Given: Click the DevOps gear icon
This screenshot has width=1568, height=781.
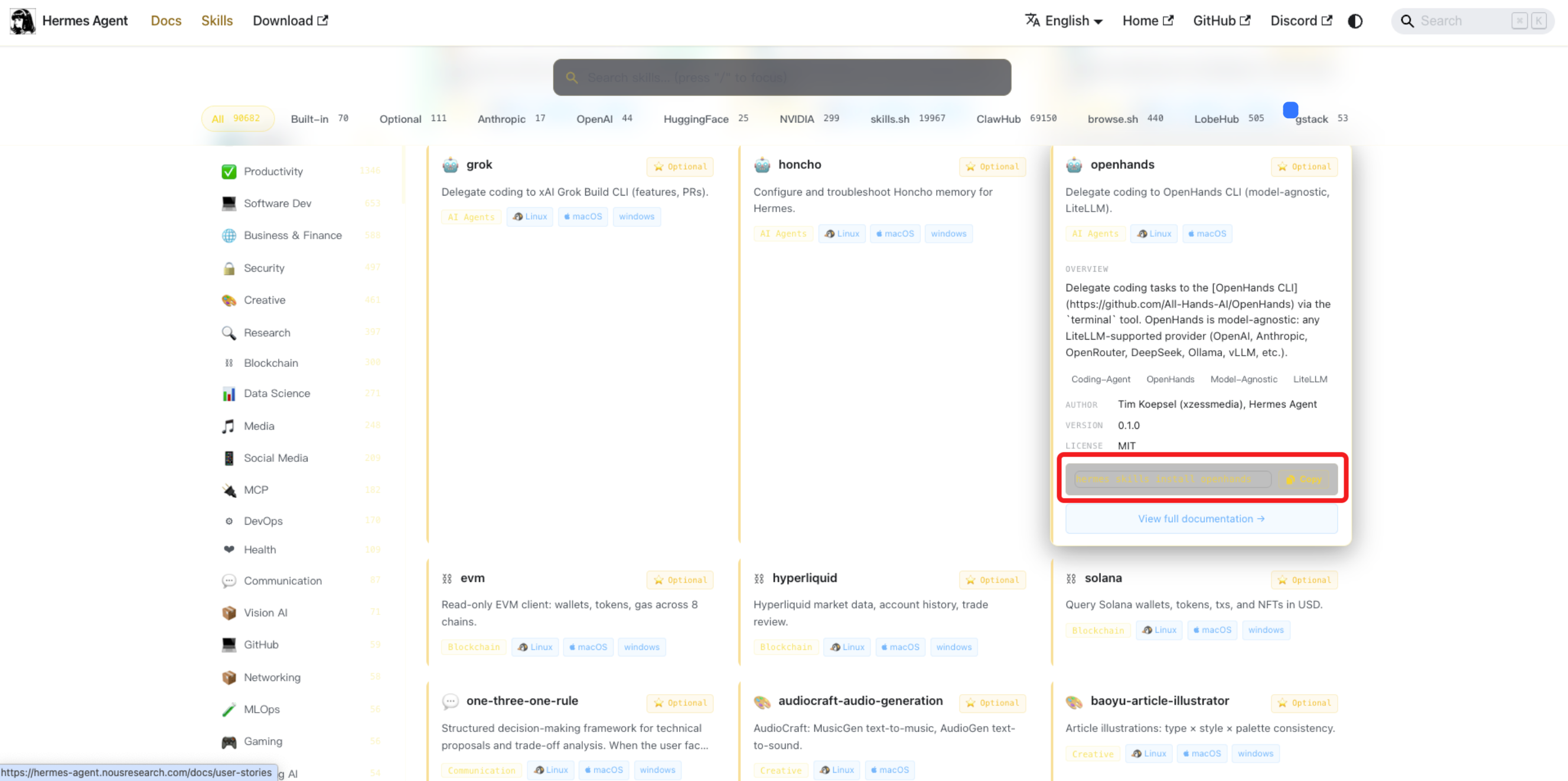Looking at the screenshot, I should (x=229, y=521).
